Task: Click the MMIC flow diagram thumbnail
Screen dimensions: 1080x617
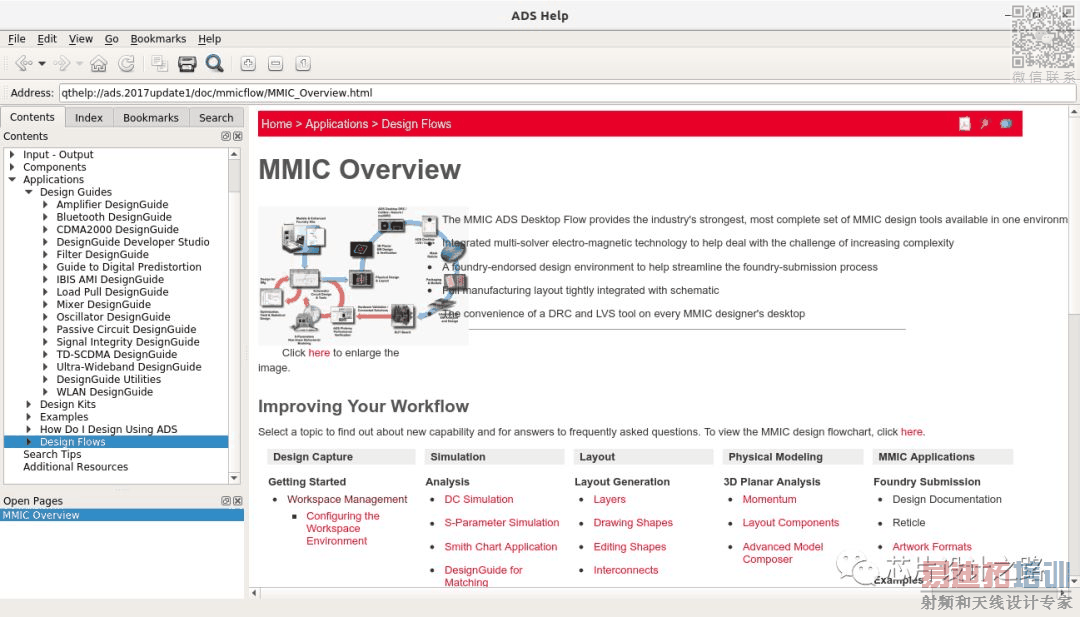Action: click(x=363, y=275)
